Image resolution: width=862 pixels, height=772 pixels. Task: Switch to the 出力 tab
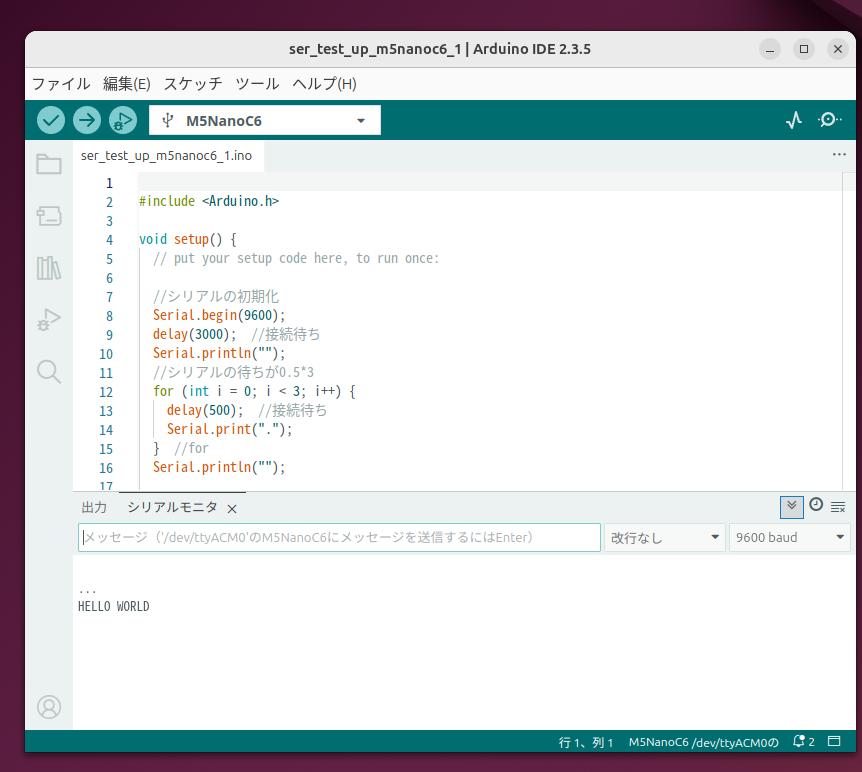tap(94, 507)
